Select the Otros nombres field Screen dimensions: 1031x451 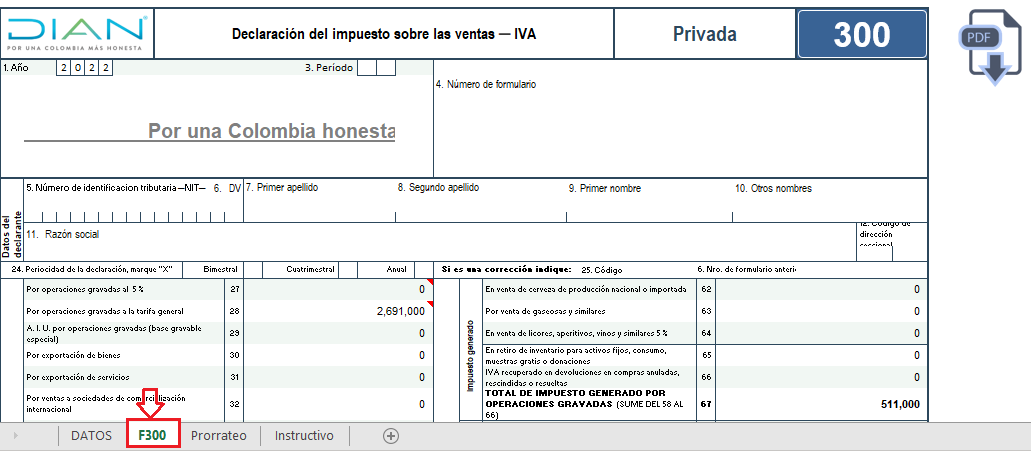tap(829, 202)
